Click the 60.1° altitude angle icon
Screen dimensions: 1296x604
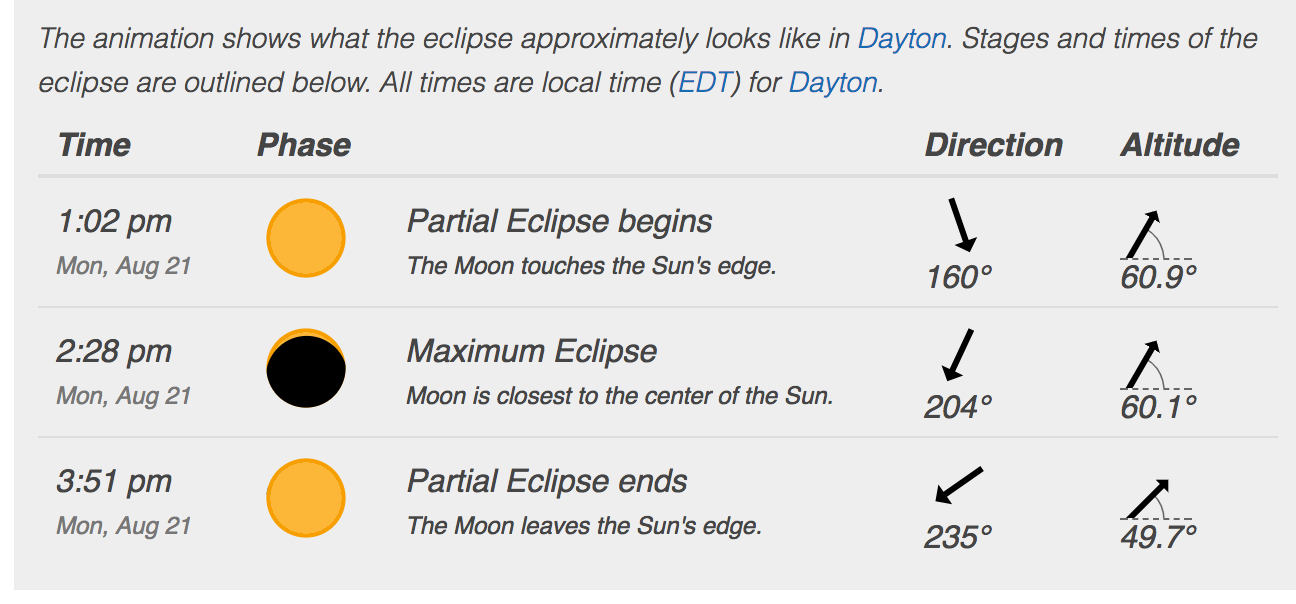tap(1156, 365)
